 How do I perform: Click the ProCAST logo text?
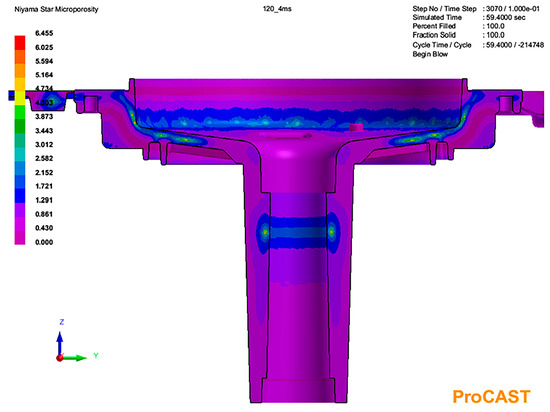[x=491, y=397]
